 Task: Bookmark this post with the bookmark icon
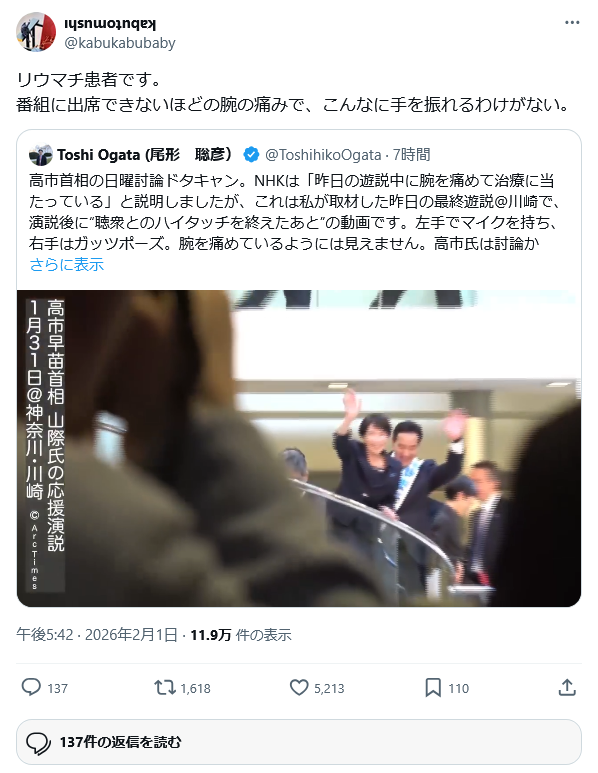click(x=433, y=687)
